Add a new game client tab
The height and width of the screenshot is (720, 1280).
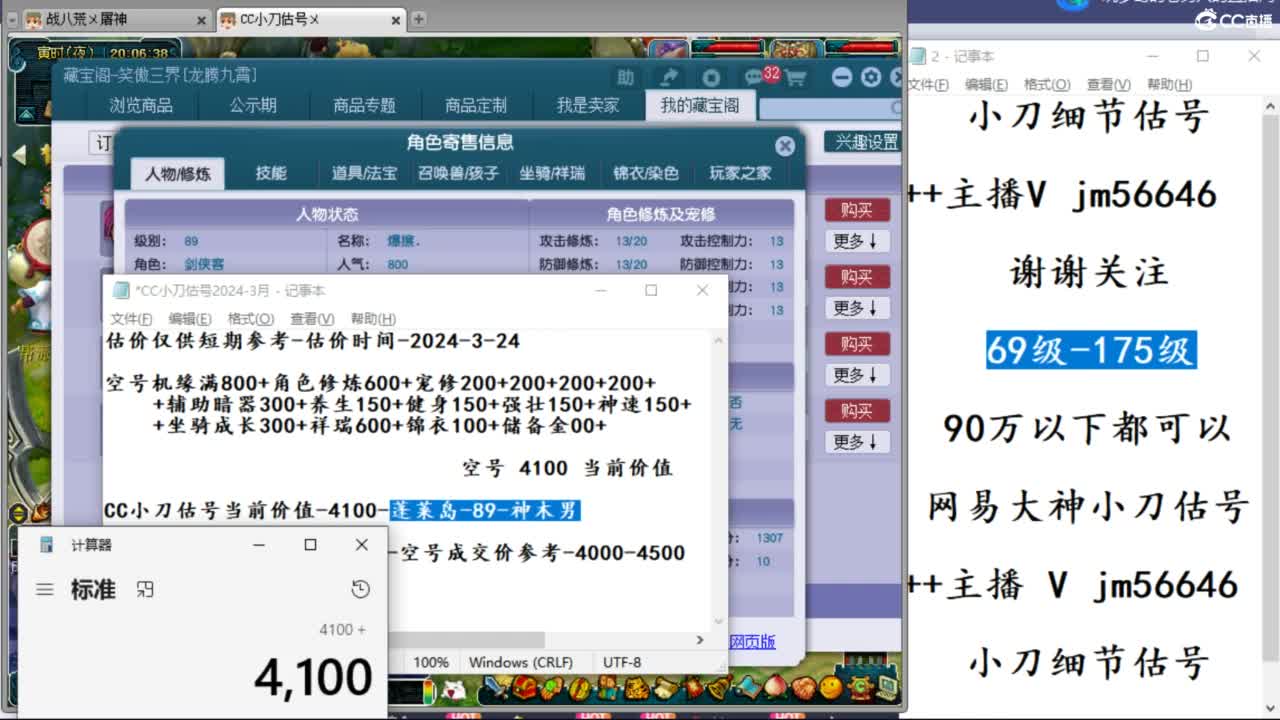tap(419, 18)
